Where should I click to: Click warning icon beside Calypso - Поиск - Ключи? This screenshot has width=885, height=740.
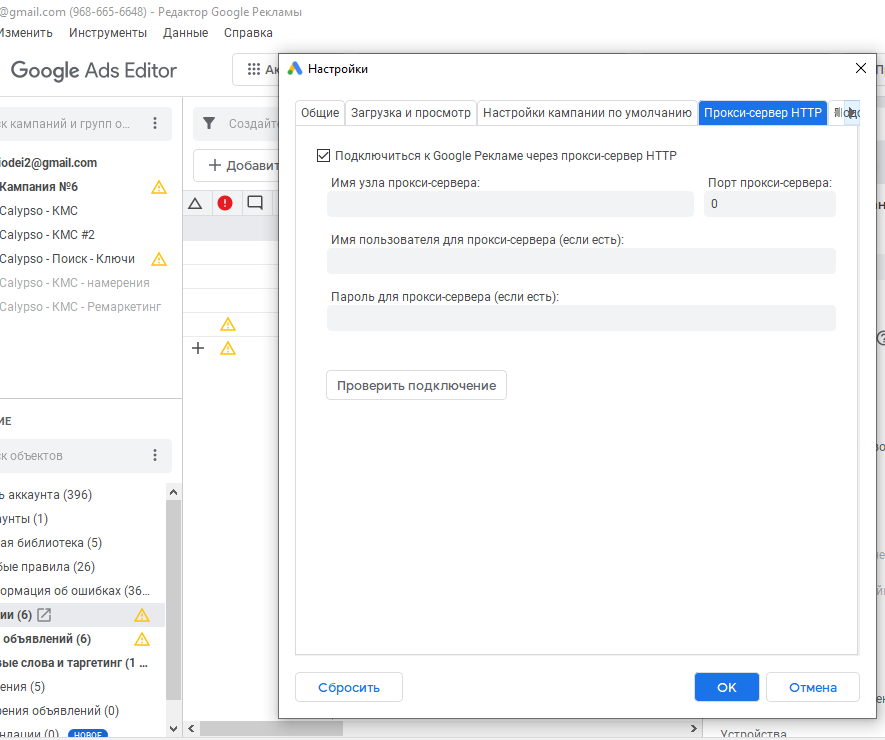point(159,259)
